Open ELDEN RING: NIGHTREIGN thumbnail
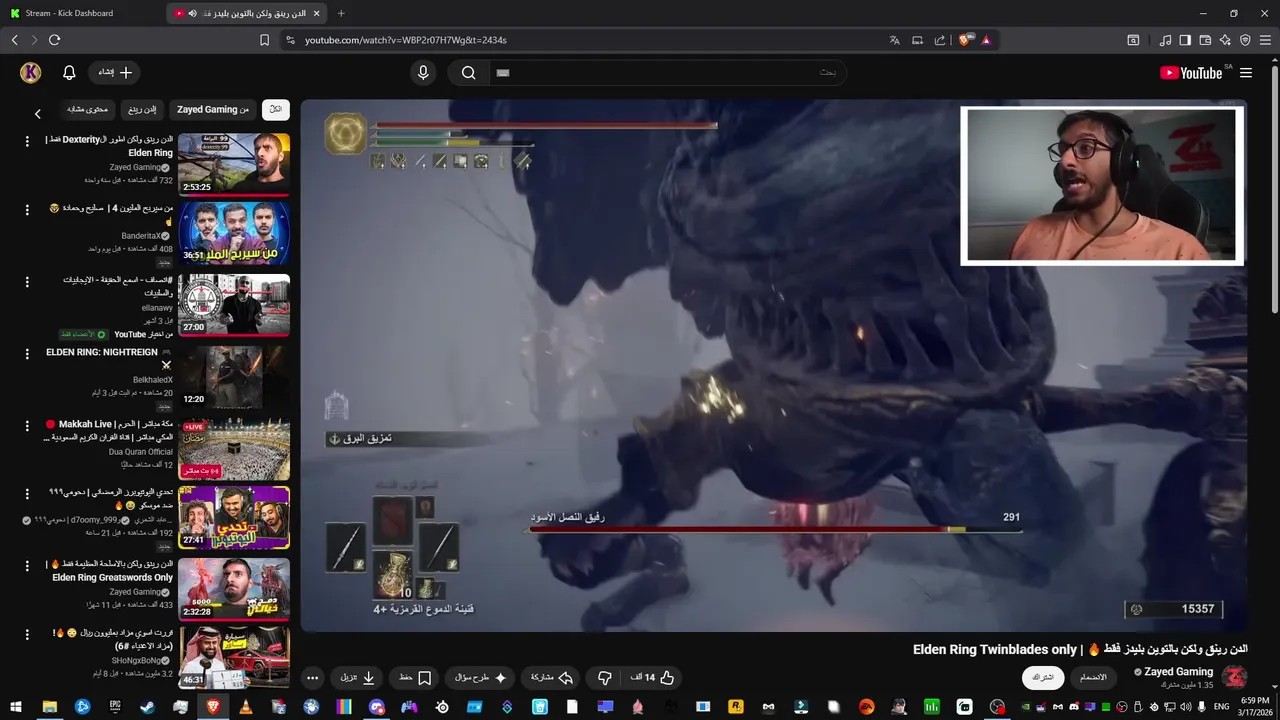 click(234, 377)
